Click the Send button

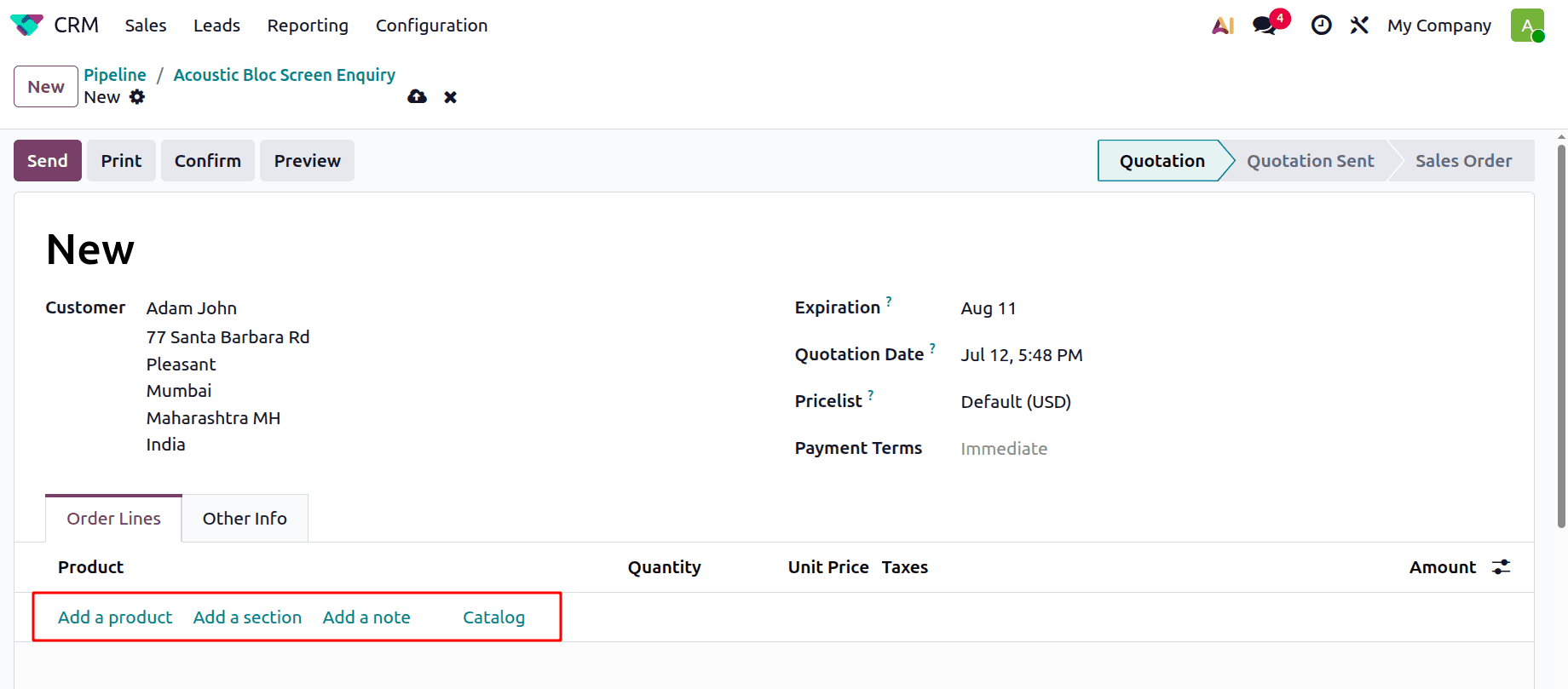tap(48, 161)
